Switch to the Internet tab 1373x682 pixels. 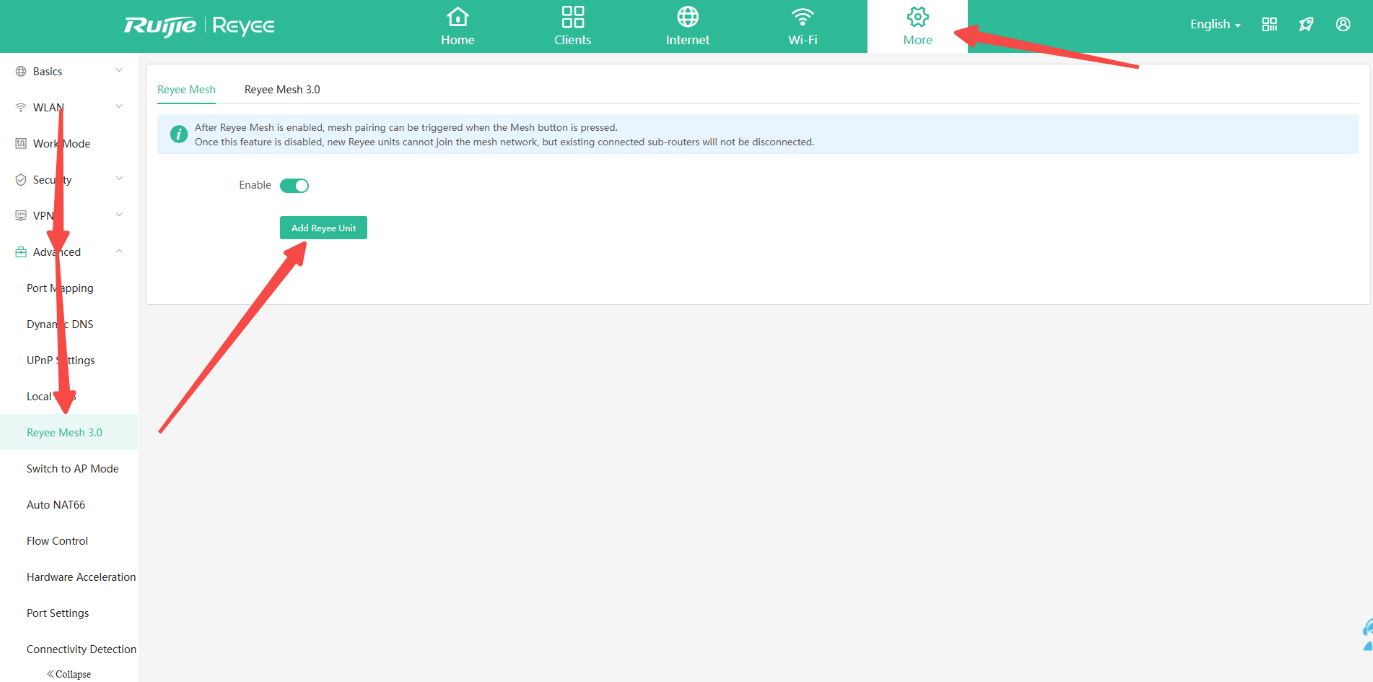[688, 26]
